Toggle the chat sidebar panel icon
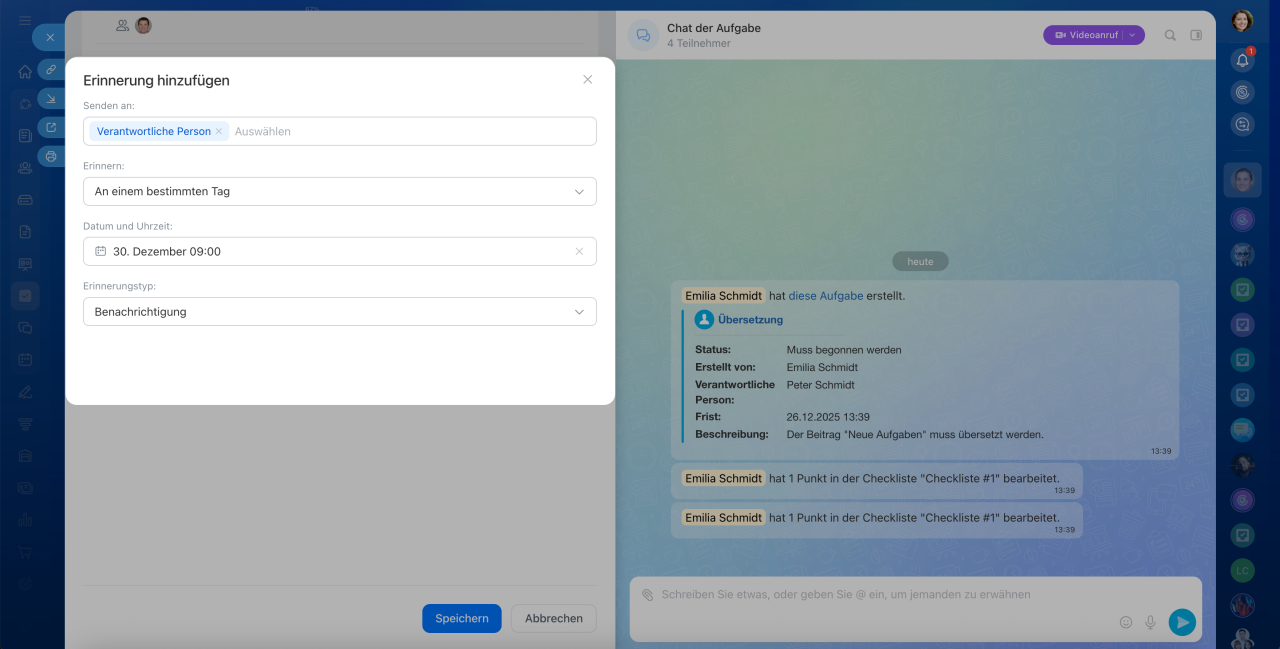The height and width of the screenshot is (649, 1280). tap(1196, 35)
